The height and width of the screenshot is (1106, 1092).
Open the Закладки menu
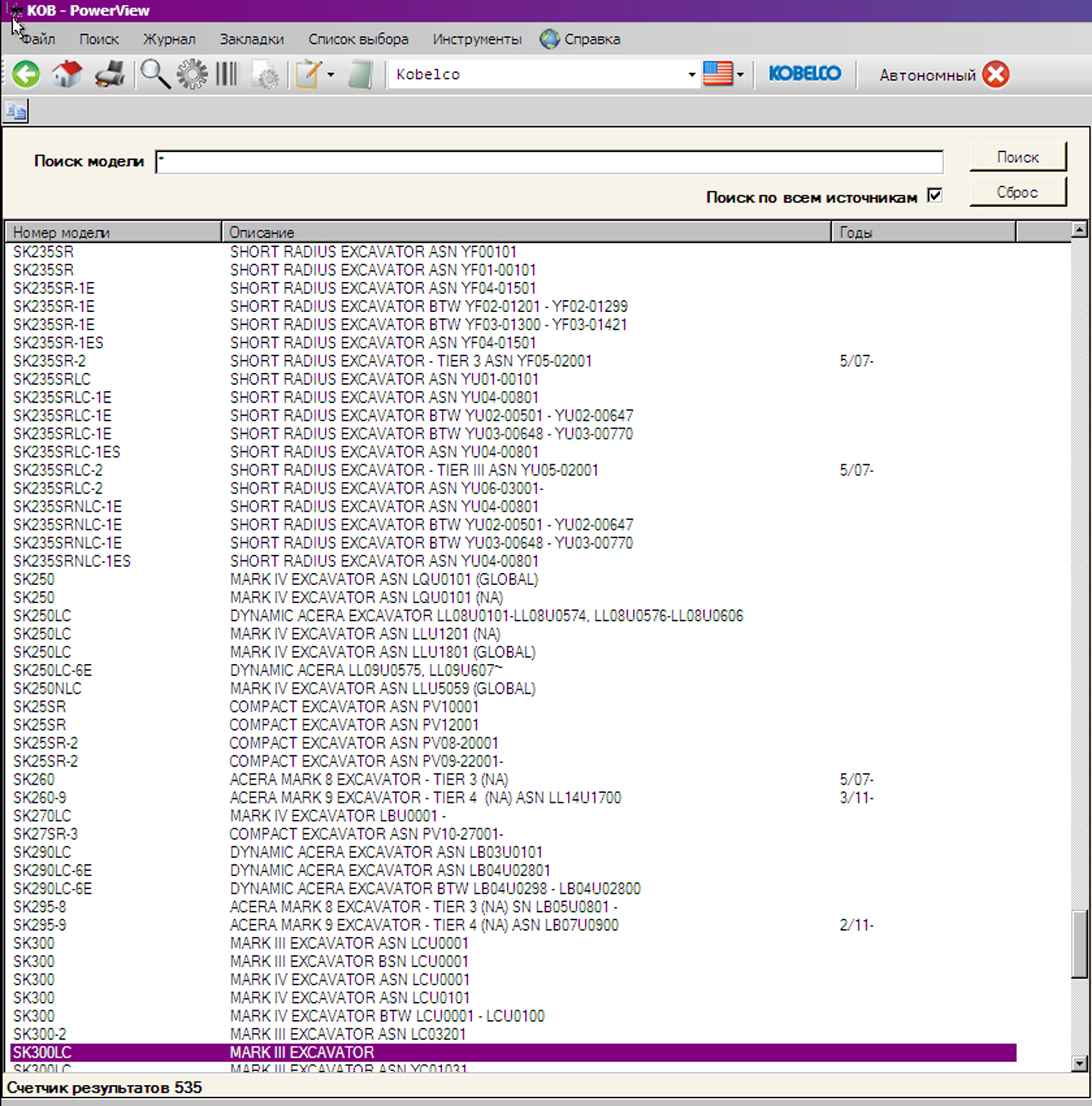pos(251,39)
